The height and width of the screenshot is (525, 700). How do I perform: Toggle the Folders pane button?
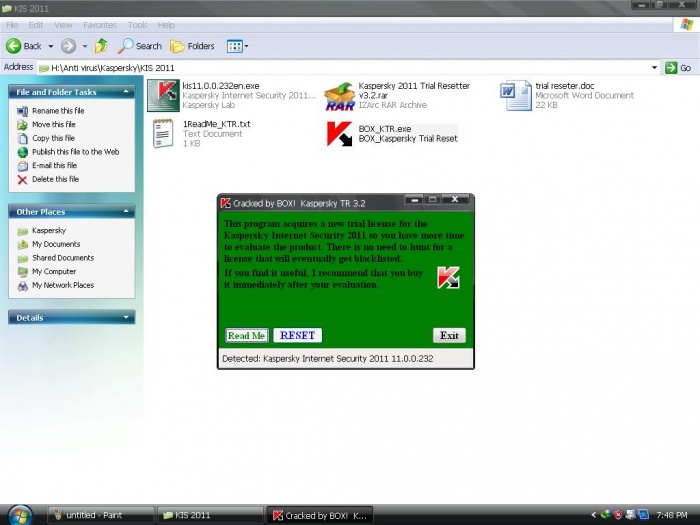coord(192,46)
